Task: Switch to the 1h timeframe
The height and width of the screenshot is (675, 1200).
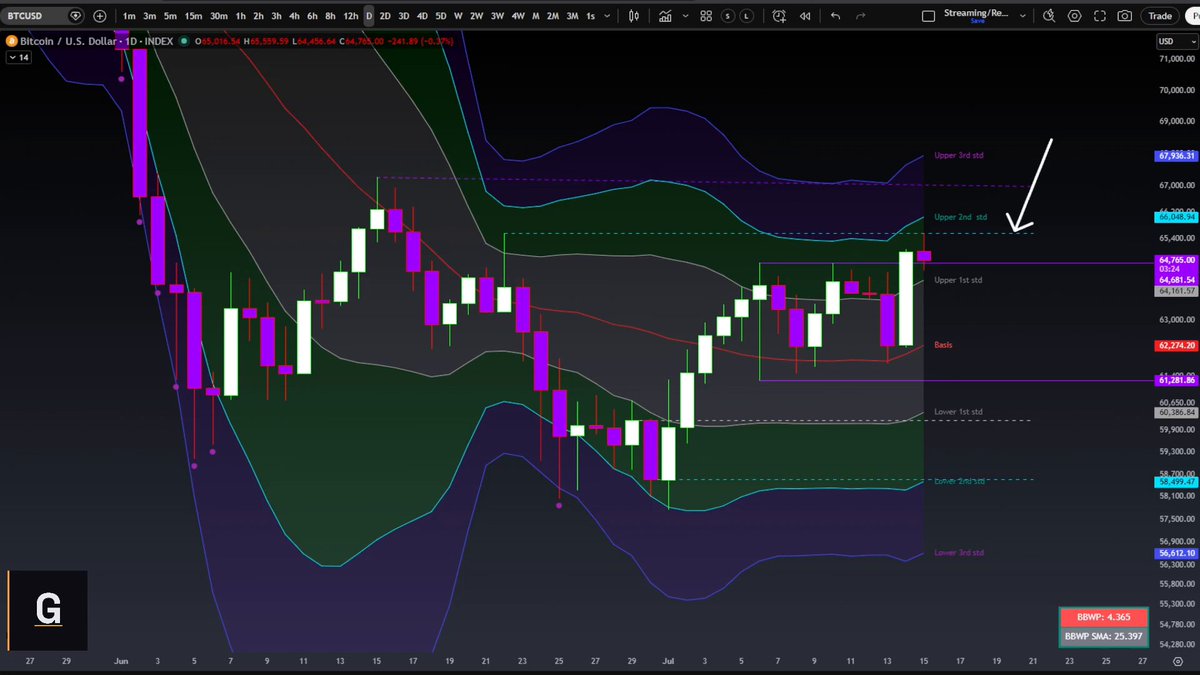Action: pyautogui.click(x=240, y=16)
